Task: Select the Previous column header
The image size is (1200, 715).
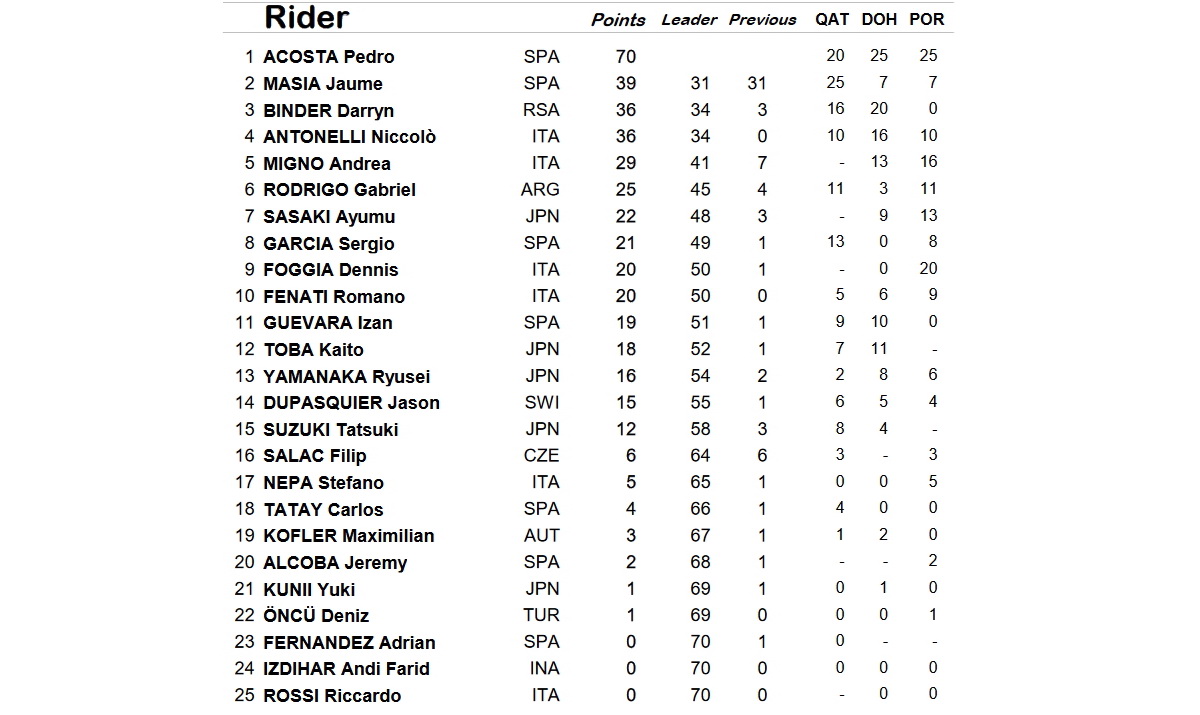Action: 763,20
